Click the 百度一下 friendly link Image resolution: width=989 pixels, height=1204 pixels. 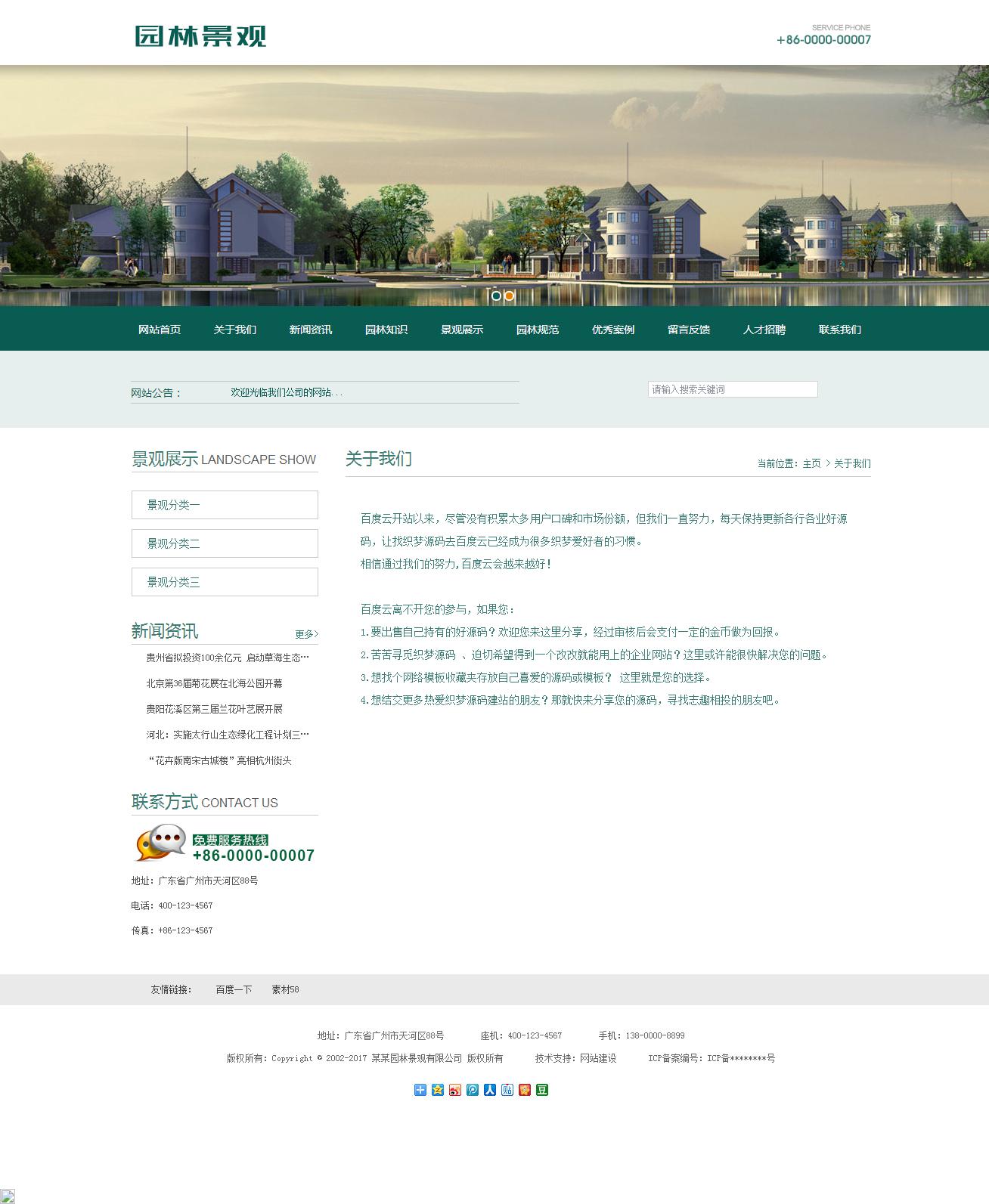233,989
